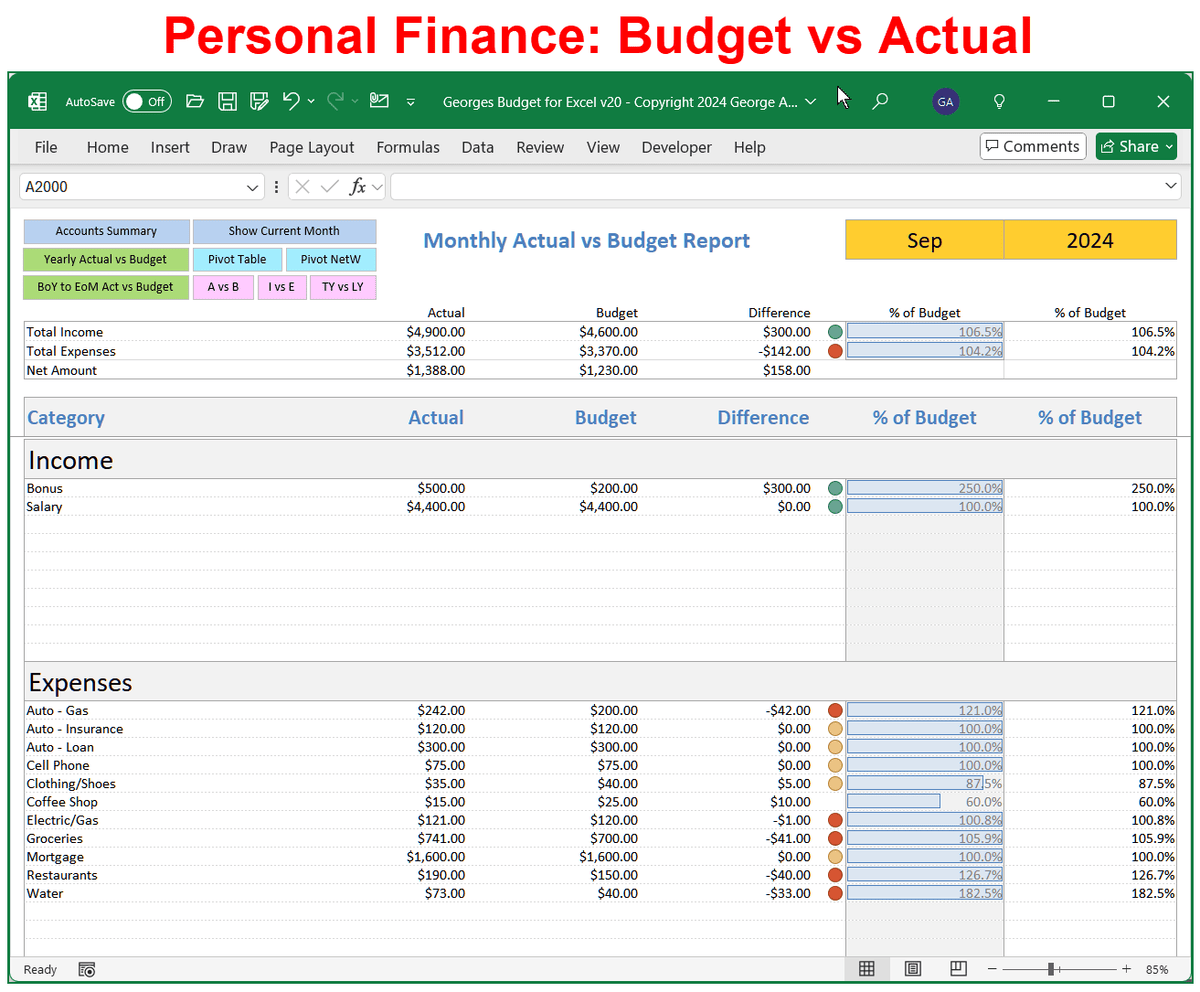Viewport: 1200px width, 992px height.
Task: Click the 85% zoom level
Action: [x=1157, y=969]
